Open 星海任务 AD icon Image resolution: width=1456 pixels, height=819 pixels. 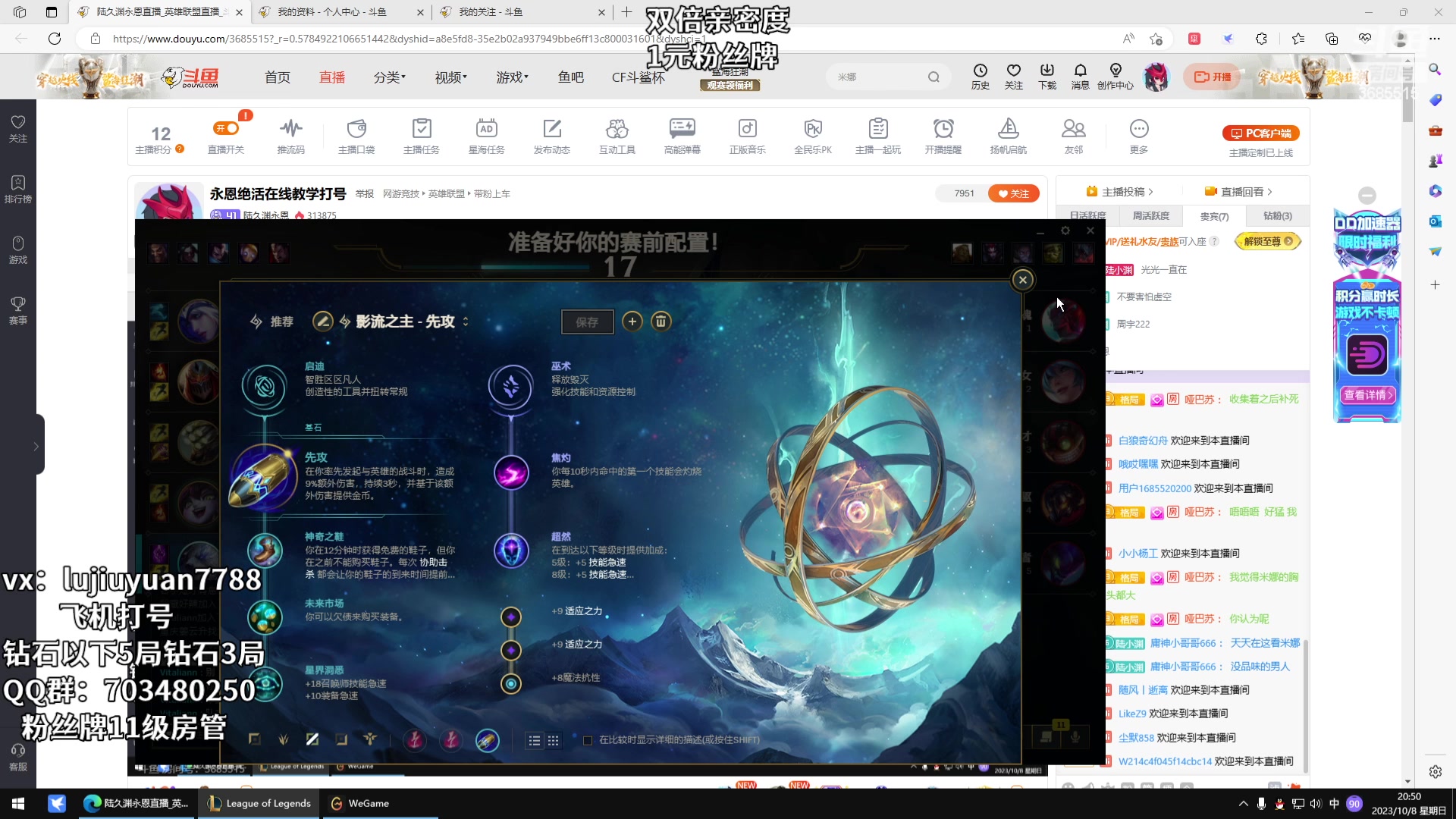tap(487, 136)
